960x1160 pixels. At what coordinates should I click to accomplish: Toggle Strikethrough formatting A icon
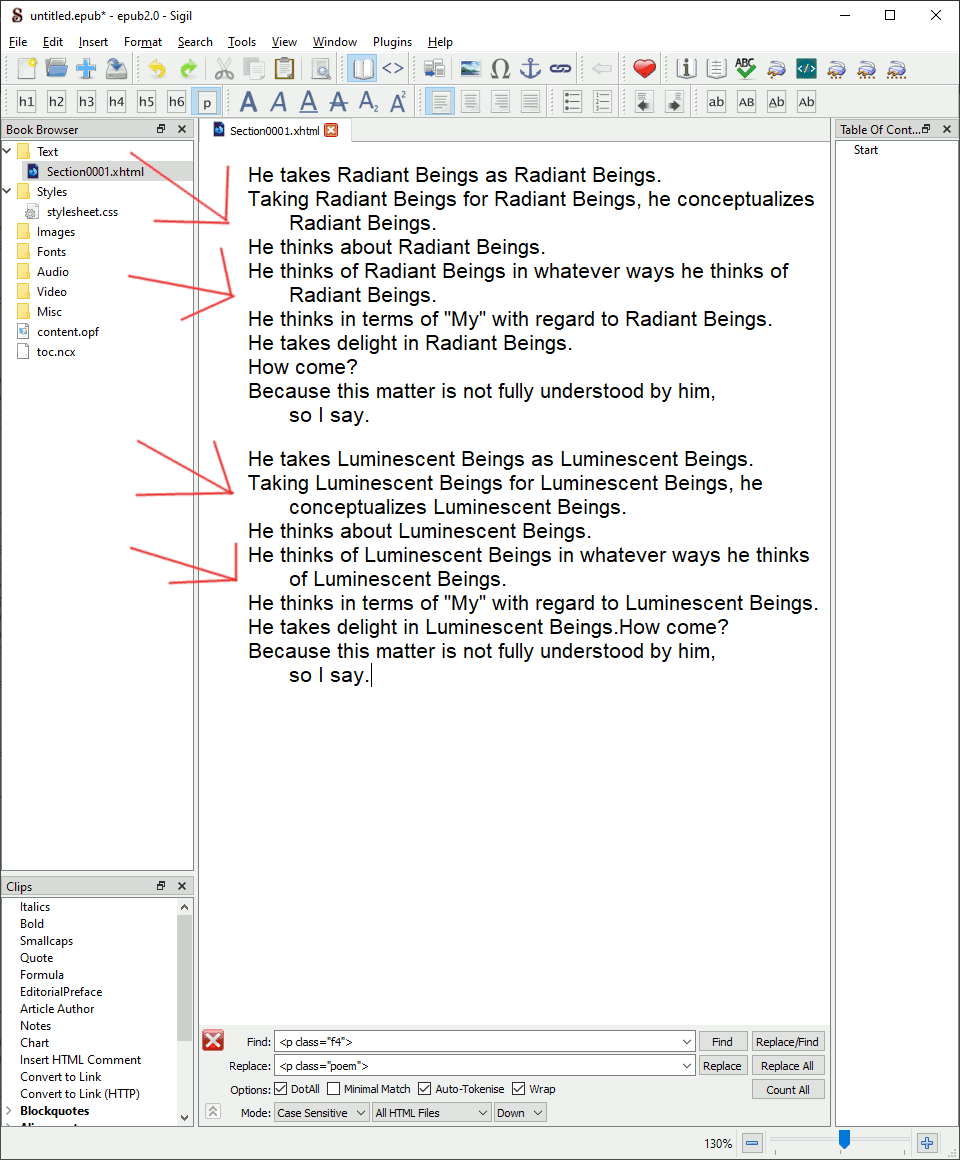tap(339, 101)
